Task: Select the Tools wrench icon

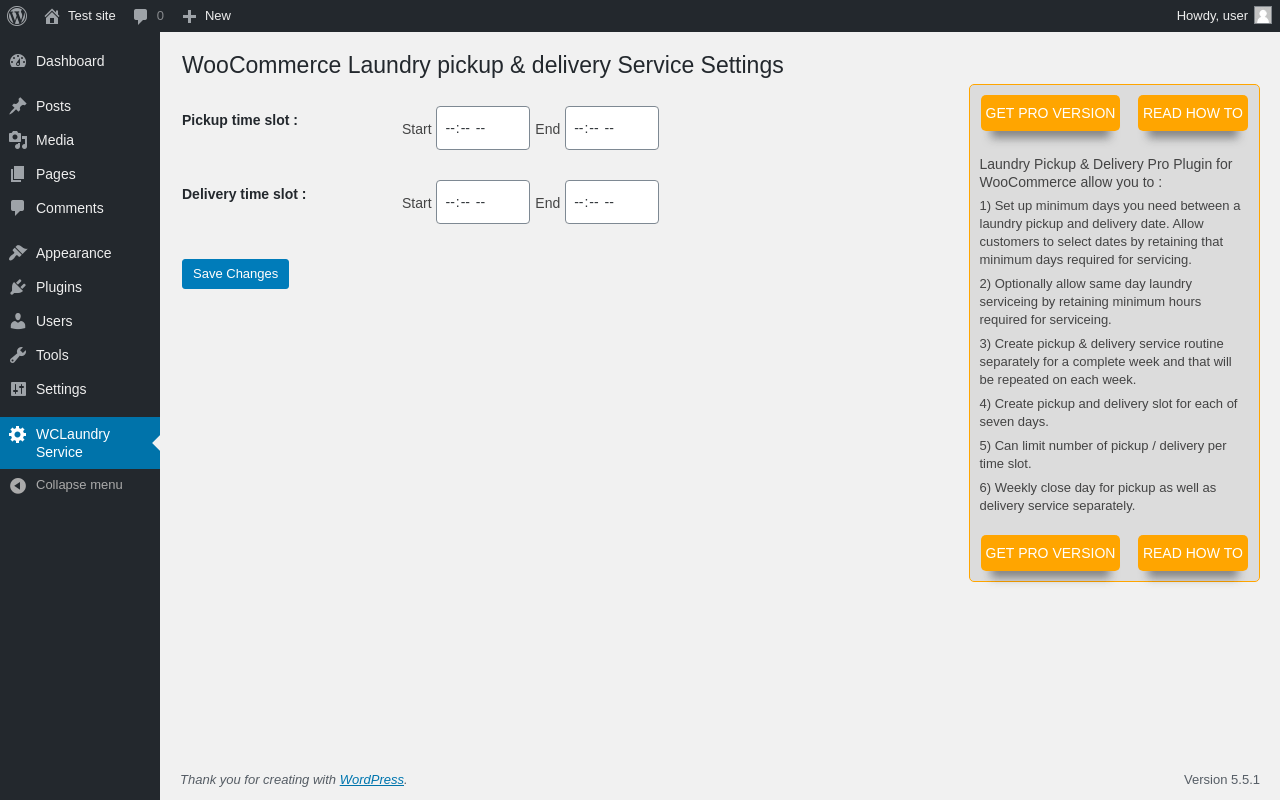Action: point(18,355)
